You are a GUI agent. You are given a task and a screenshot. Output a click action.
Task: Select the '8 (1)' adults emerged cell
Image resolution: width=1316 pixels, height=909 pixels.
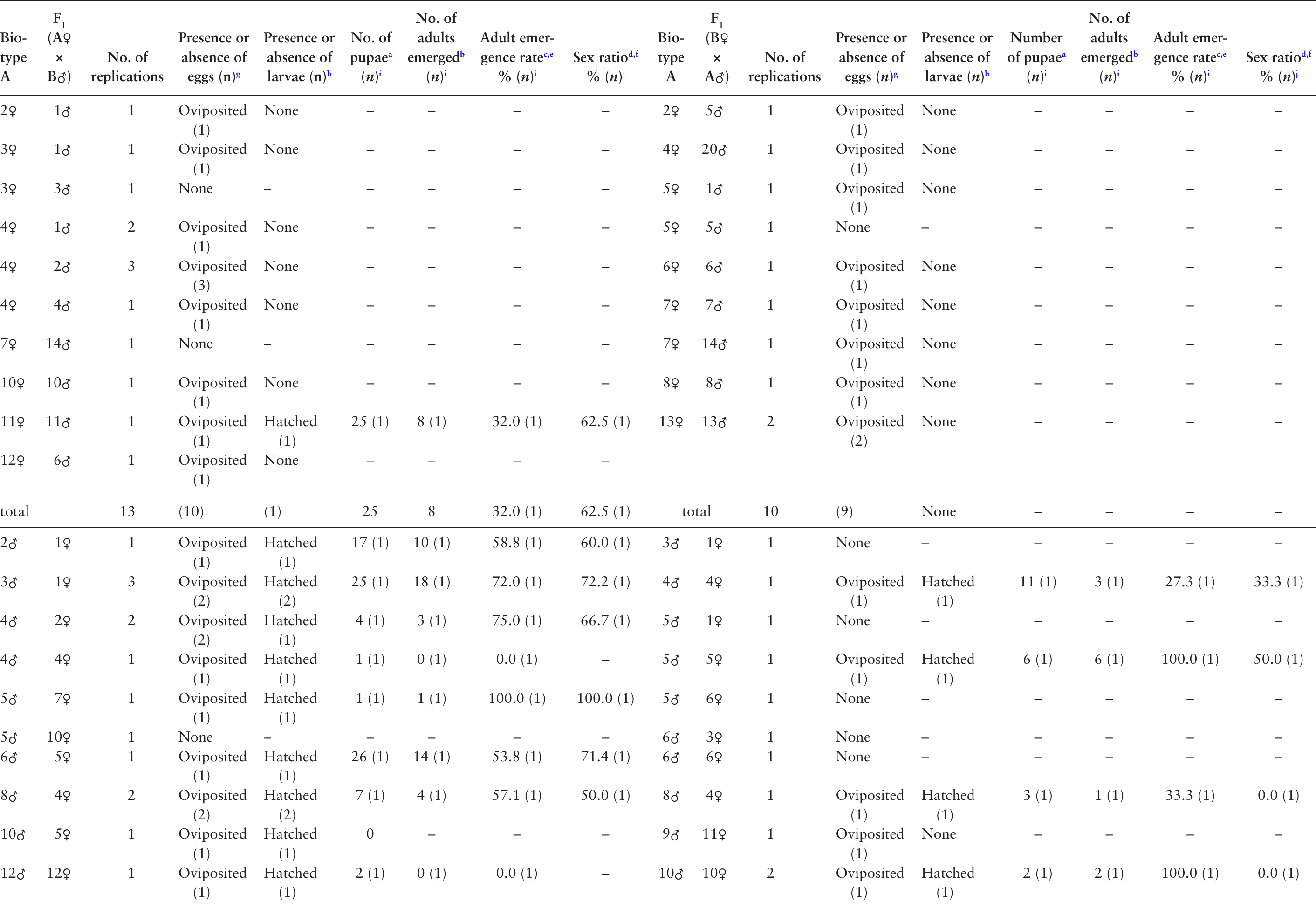[x=432, y=421]
